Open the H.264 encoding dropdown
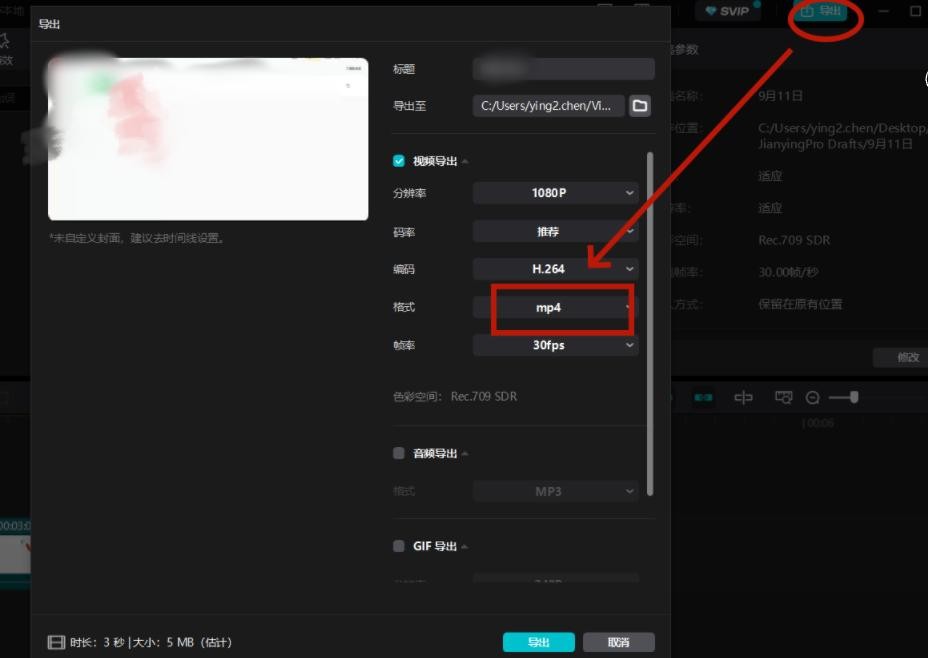928x658 pixels. (555, 269)
